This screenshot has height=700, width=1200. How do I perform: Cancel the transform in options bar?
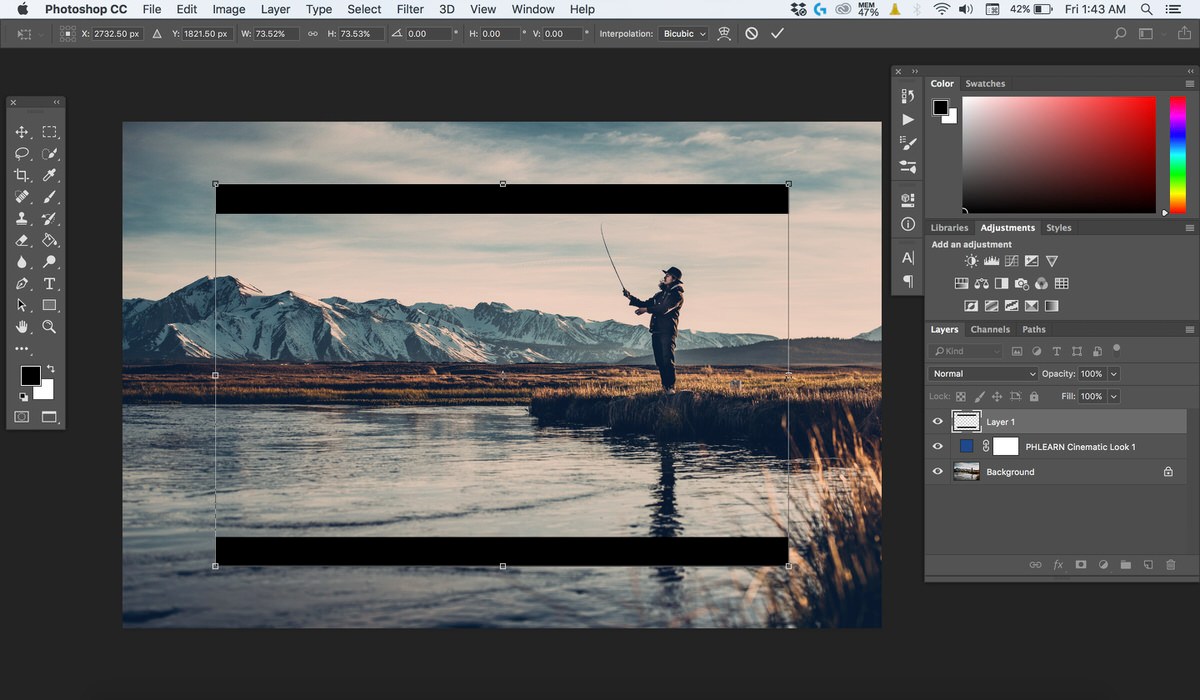coord(751,33)
